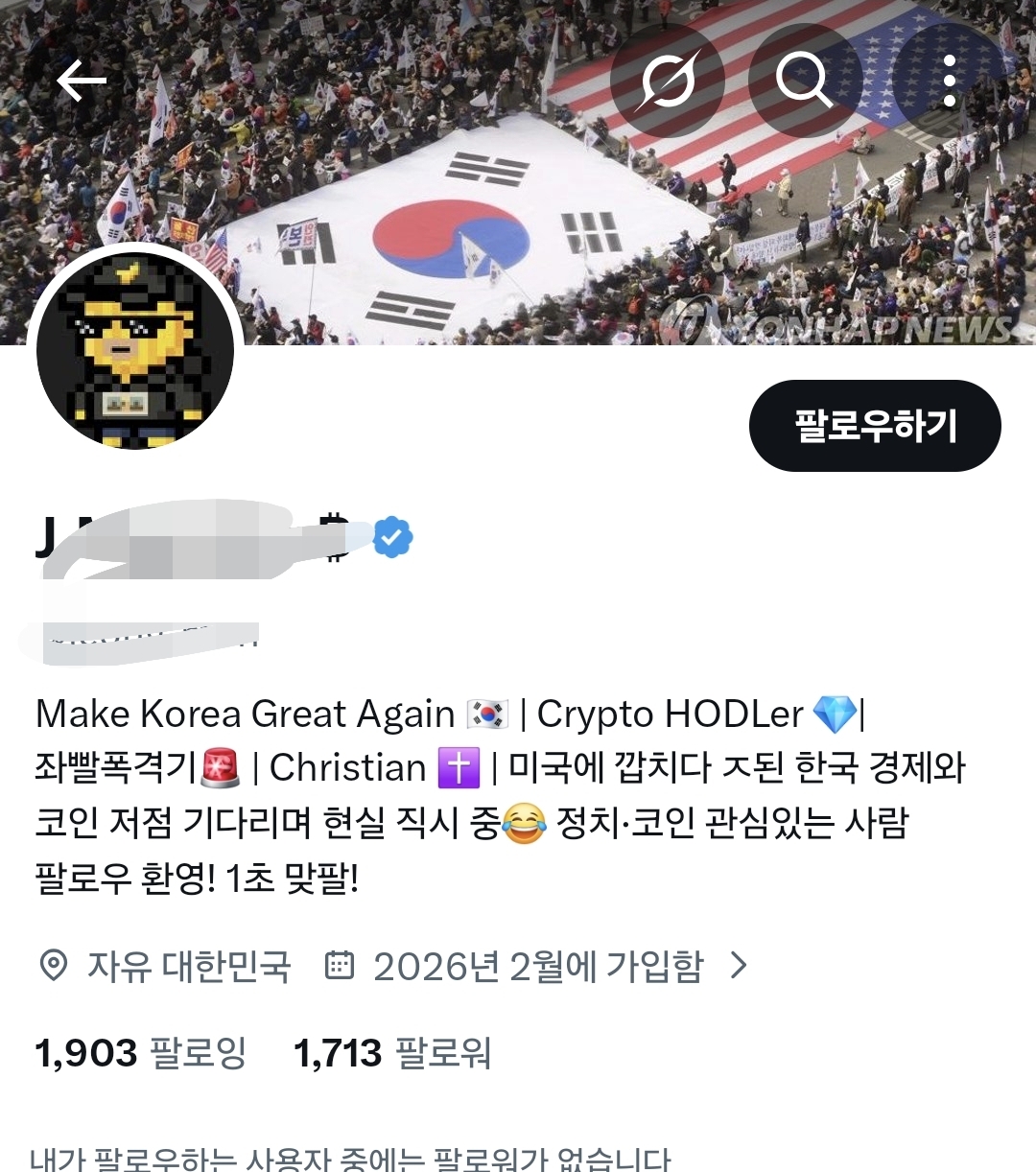Open the three-dot more options menu
This screenshot has width=1036, height=1172.
949,81
